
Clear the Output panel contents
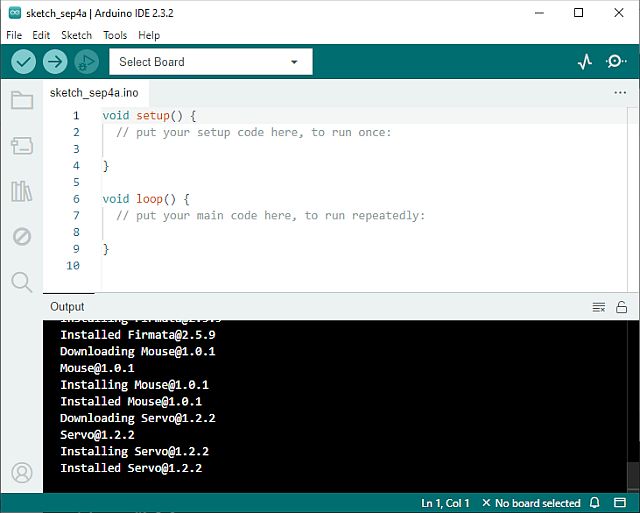(599, 307)
